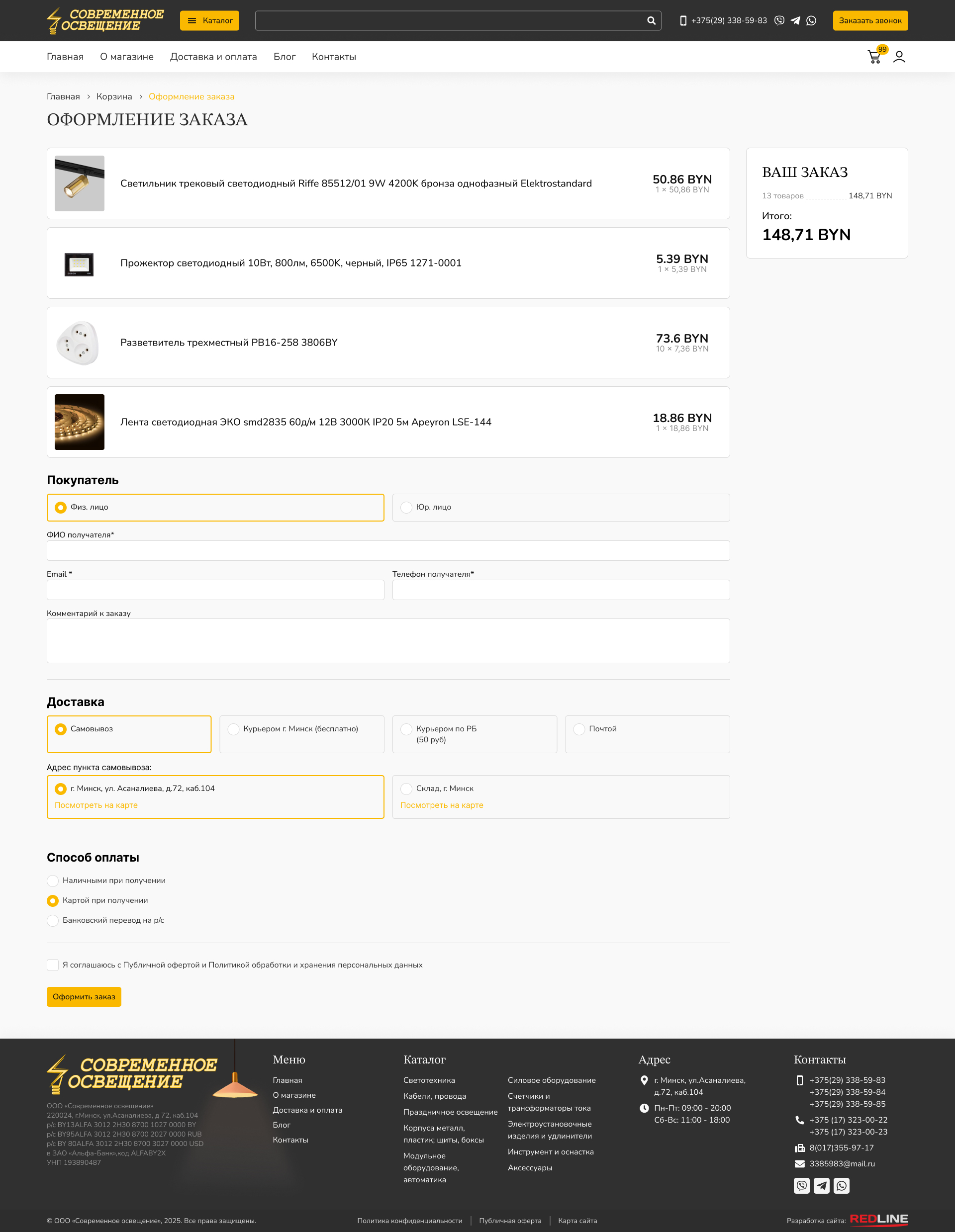Click the search magnifier icon
This screenshot has width=955, height=1232.
pos(651,21)
